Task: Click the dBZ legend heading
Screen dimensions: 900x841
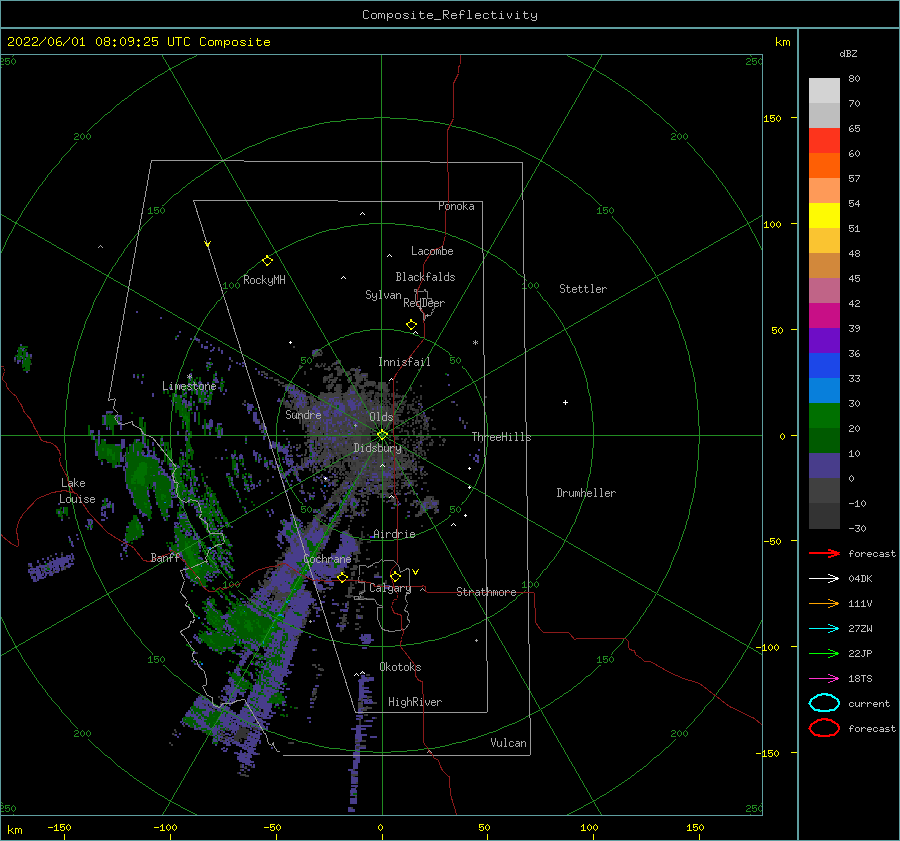Action: [848, 53]
